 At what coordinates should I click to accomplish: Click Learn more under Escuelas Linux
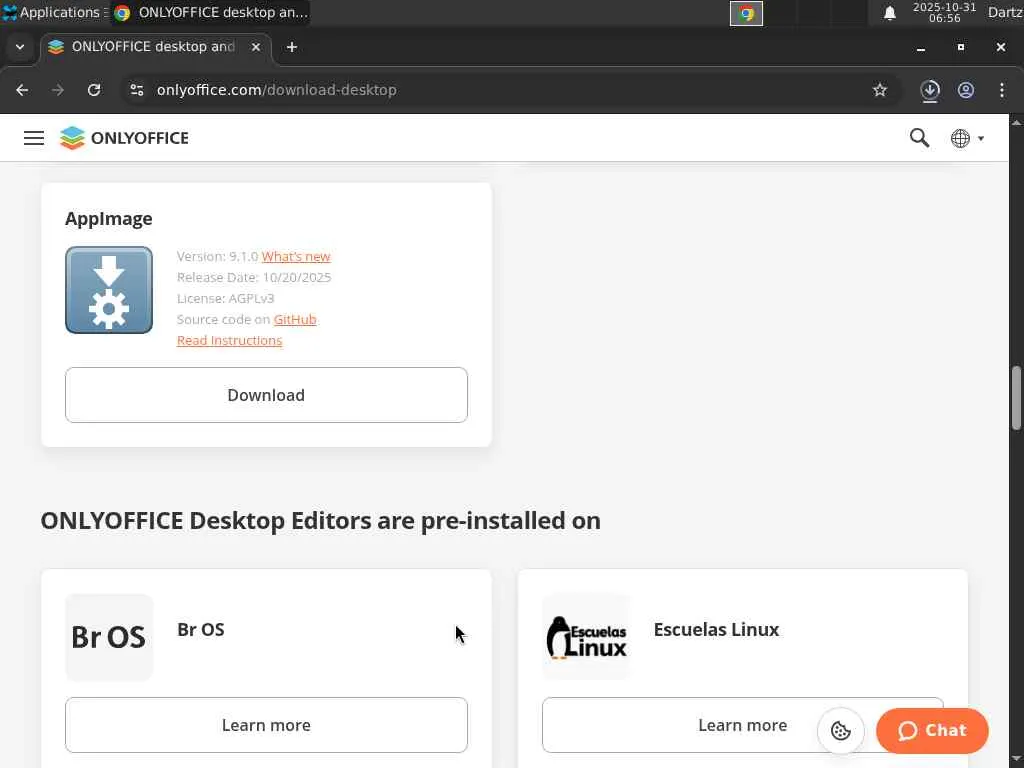(x=743, y=725)
